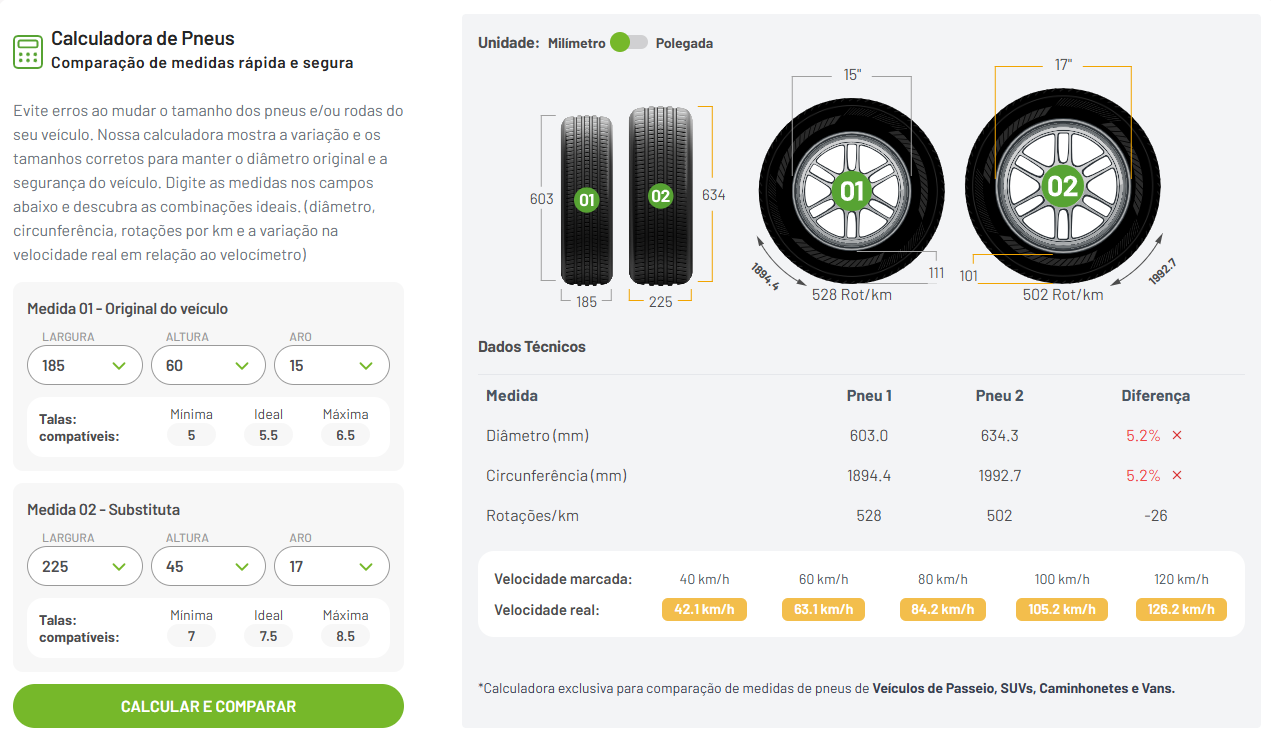Open Medida 02 Largura dropdown showing 225
1271x738 pixels.
tap(85, 566)
